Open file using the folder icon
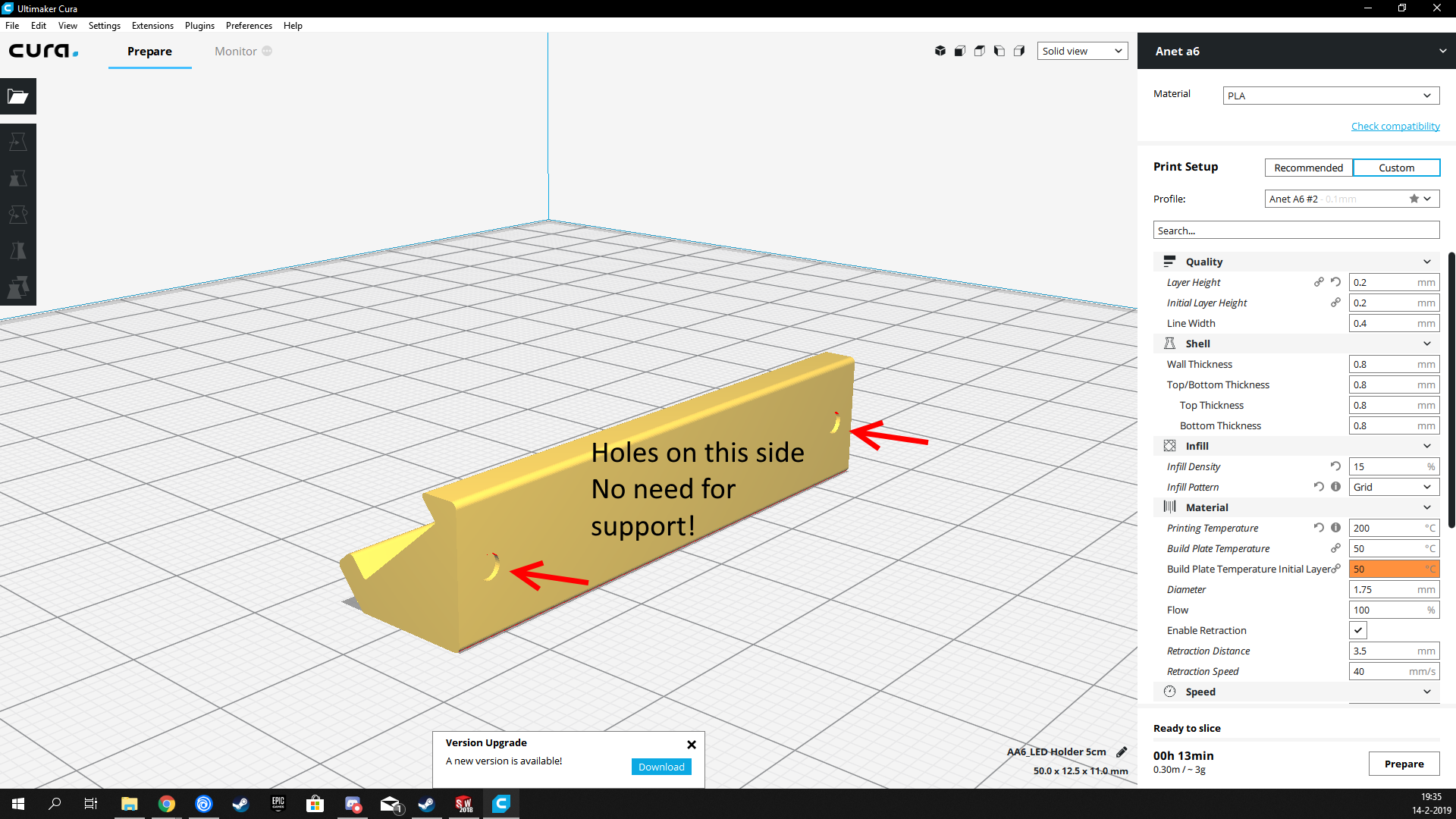The image size is (1456, 819). click(18, 96)
